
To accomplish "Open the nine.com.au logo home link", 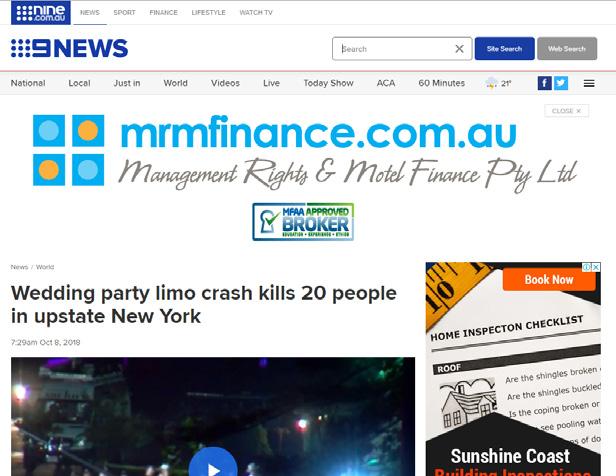I will pos(41,13).
